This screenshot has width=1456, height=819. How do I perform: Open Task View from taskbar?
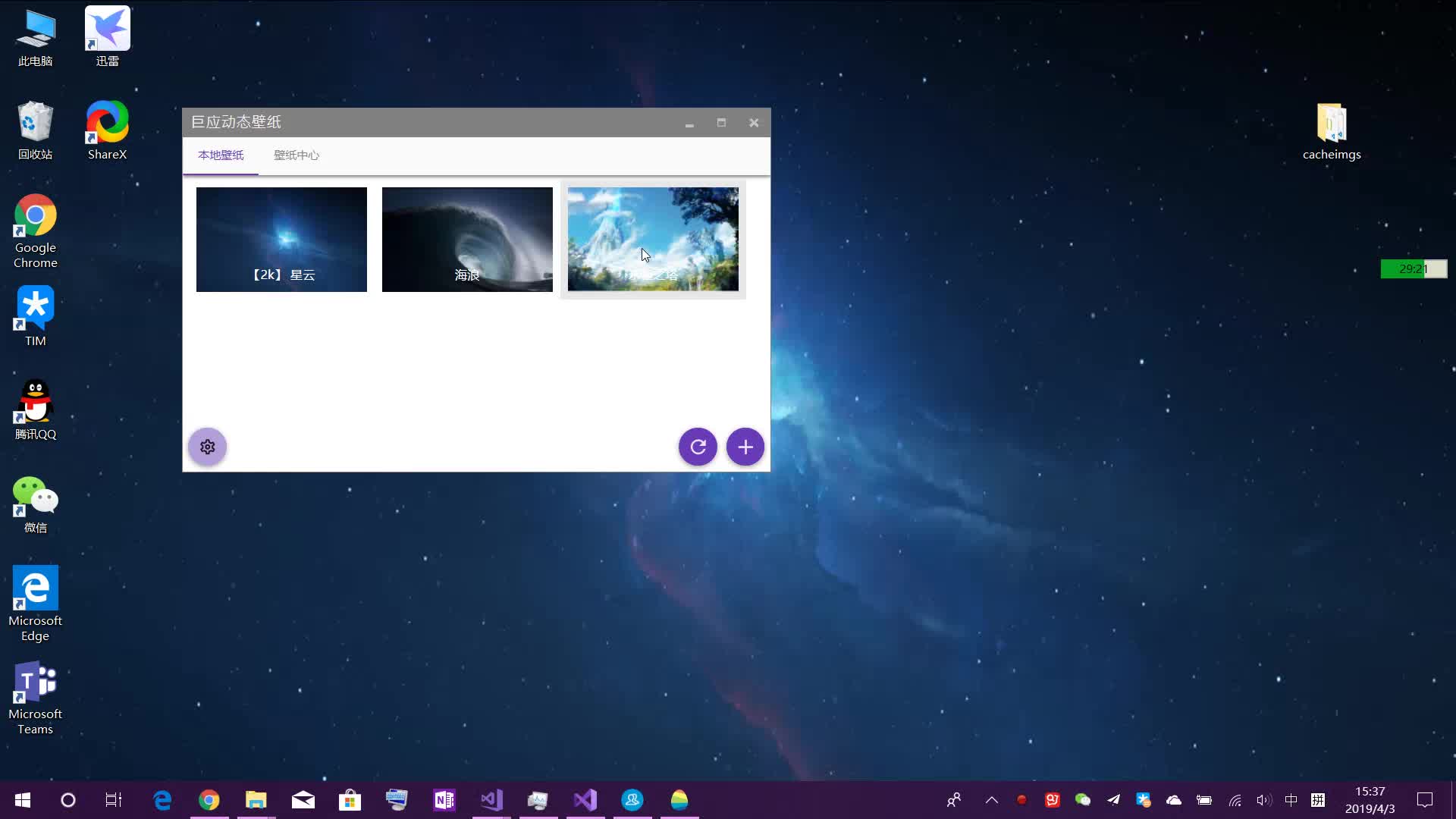[x=114, y=800]
